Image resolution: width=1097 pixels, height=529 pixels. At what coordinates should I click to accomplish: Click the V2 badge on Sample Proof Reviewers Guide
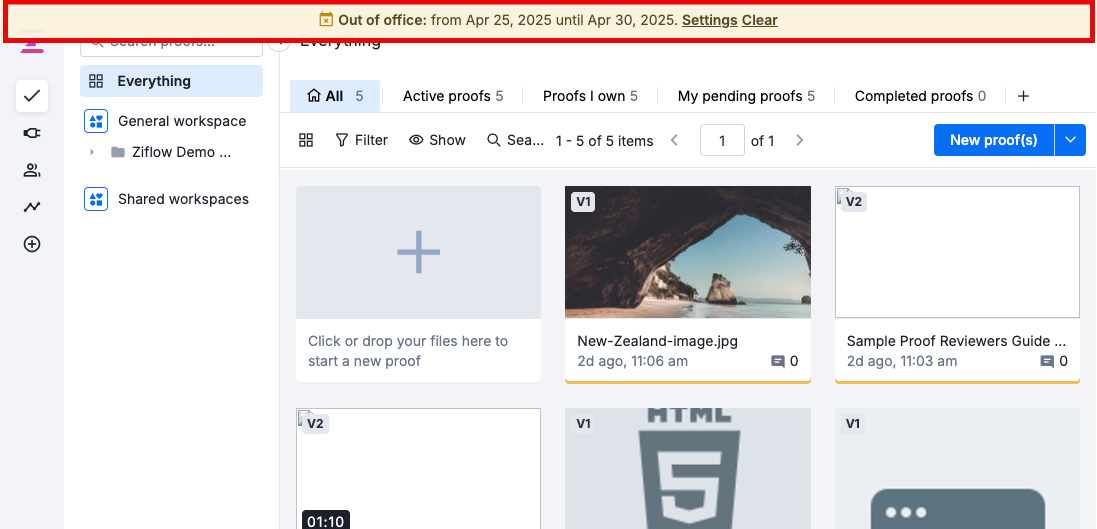854,202
